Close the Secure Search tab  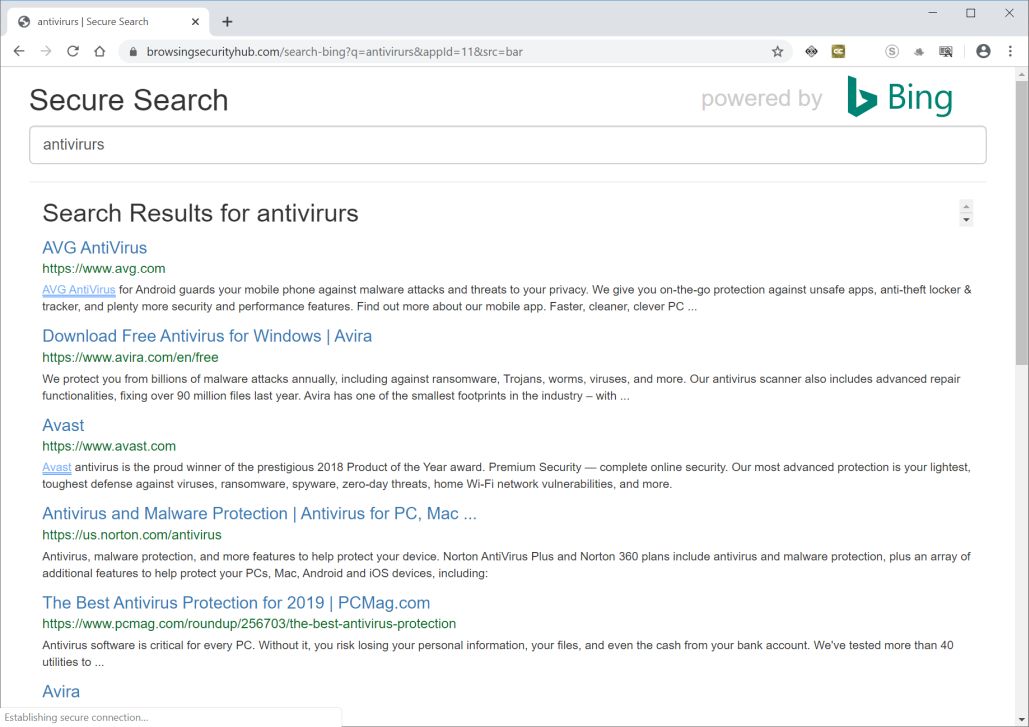pyautogui.click(x=196, y=22)
